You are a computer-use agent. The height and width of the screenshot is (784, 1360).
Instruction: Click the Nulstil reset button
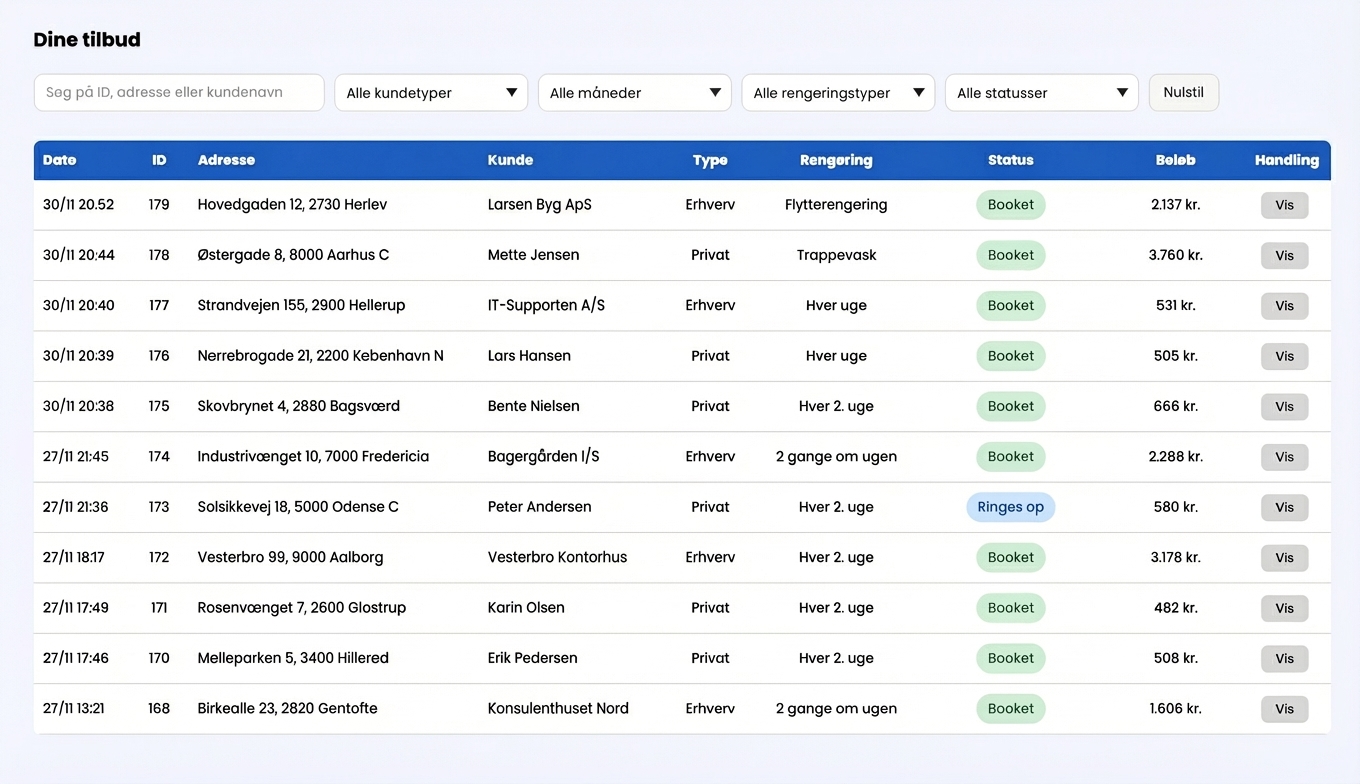(1184, 92)
